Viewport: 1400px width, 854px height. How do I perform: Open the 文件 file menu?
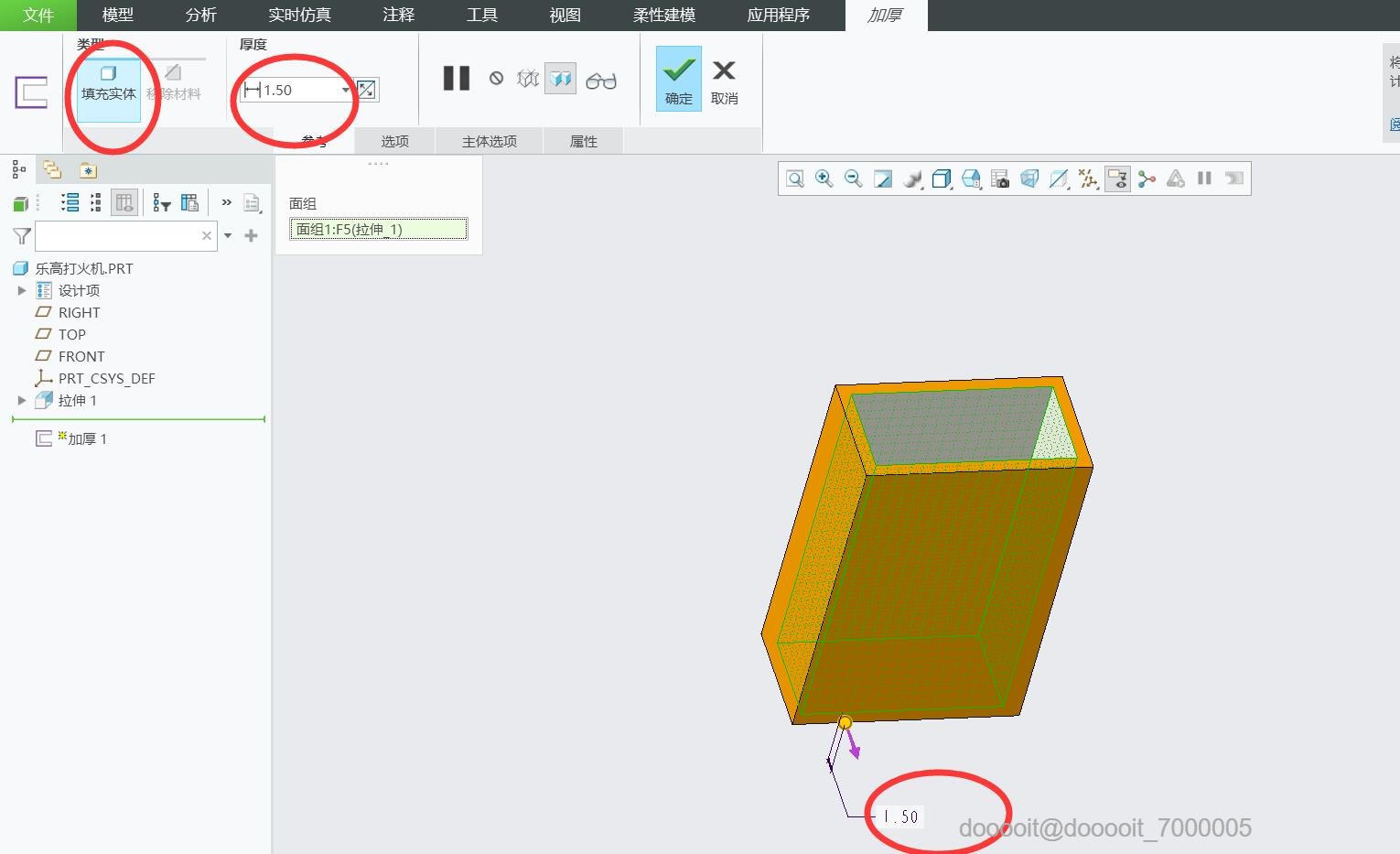tap(38, 15)
